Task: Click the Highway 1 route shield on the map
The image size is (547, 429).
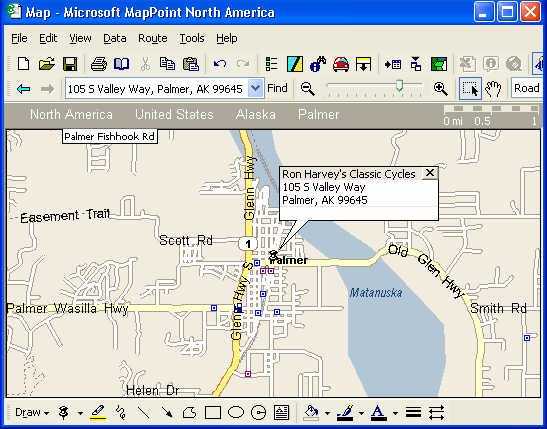Action: [248, 243]
